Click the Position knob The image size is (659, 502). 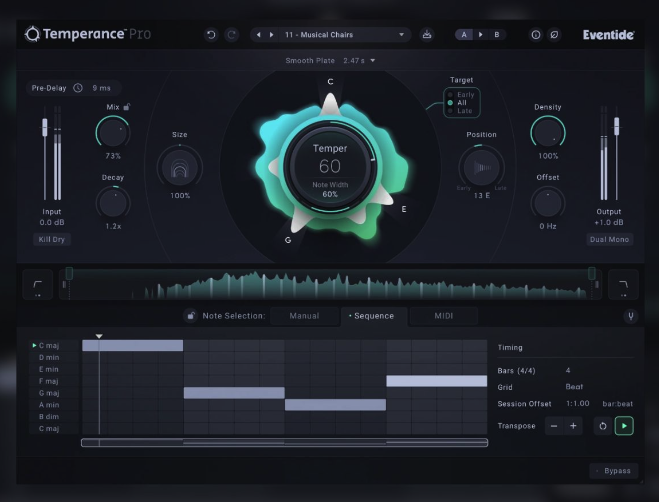481,167
